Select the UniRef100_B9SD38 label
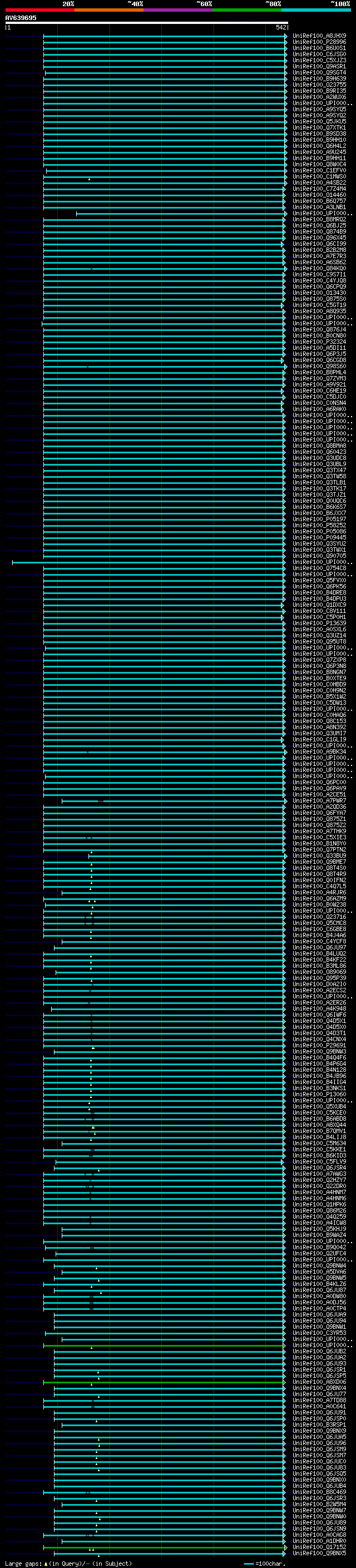The height and width of the screenshot is (1568, 356). click(x=319, y=133)
